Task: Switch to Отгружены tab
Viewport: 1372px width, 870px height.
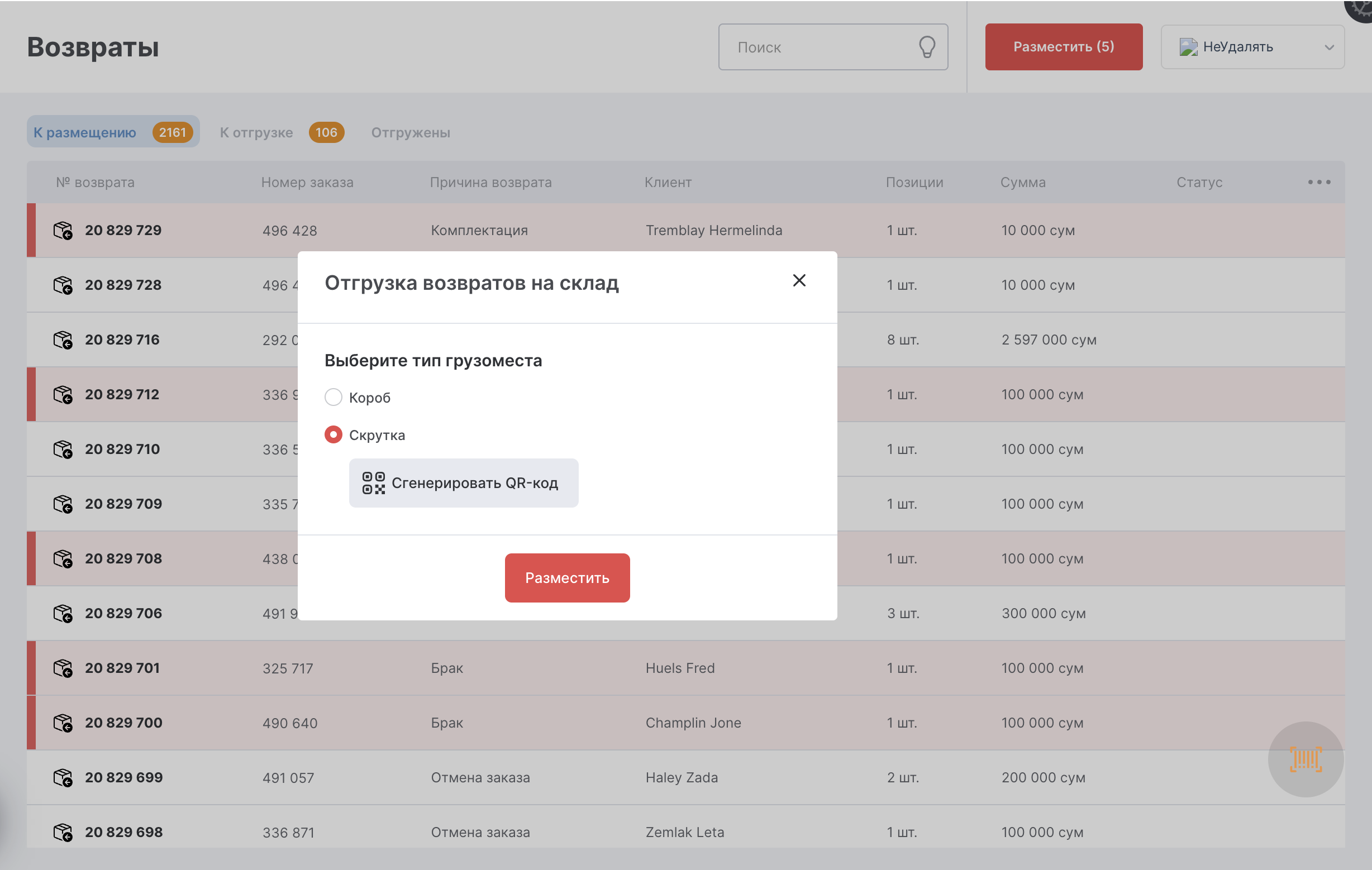Action: (x=410, y=132)
